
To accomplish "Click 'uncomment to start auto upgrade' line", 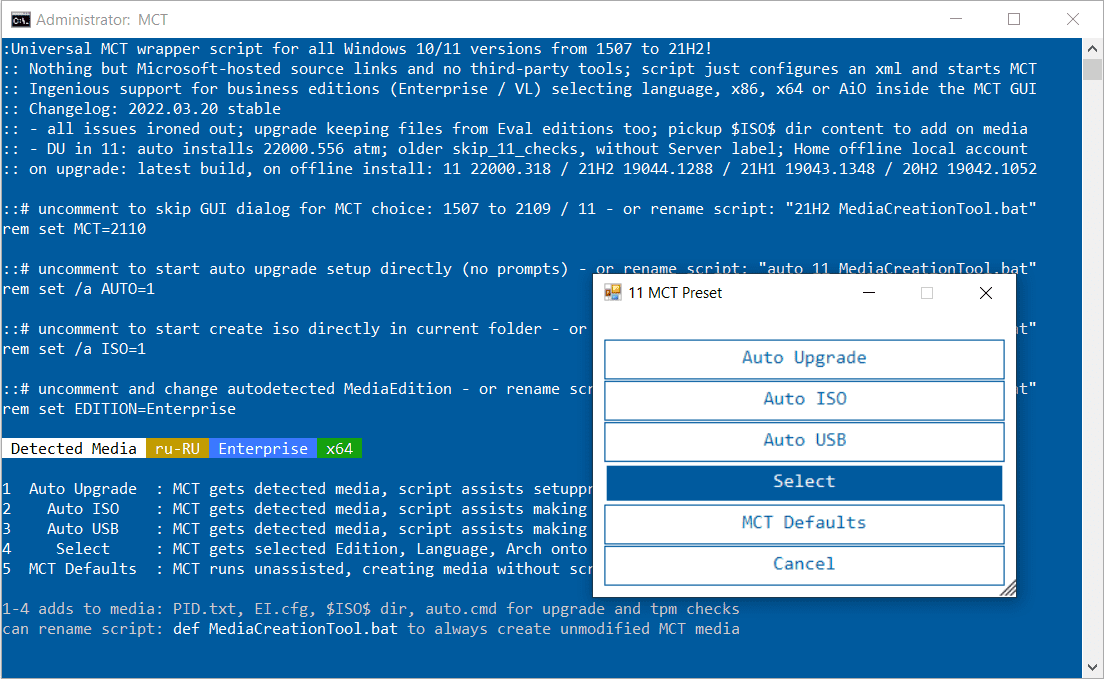I will click(520, 268).
